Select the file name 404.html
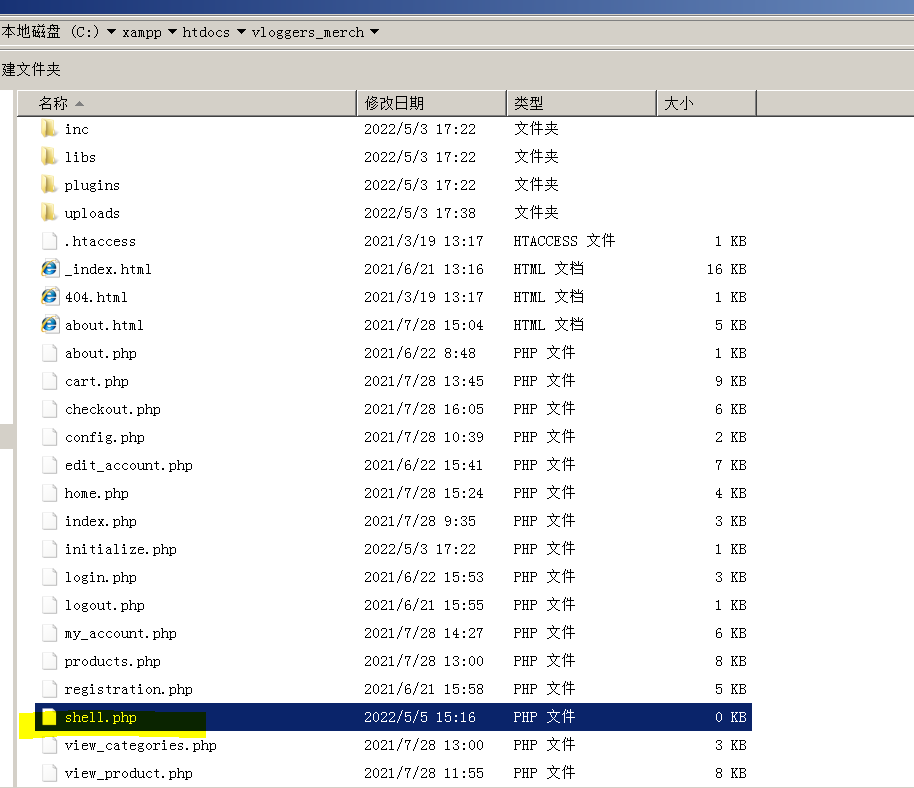The image size is (914, 788). (96, 297)
